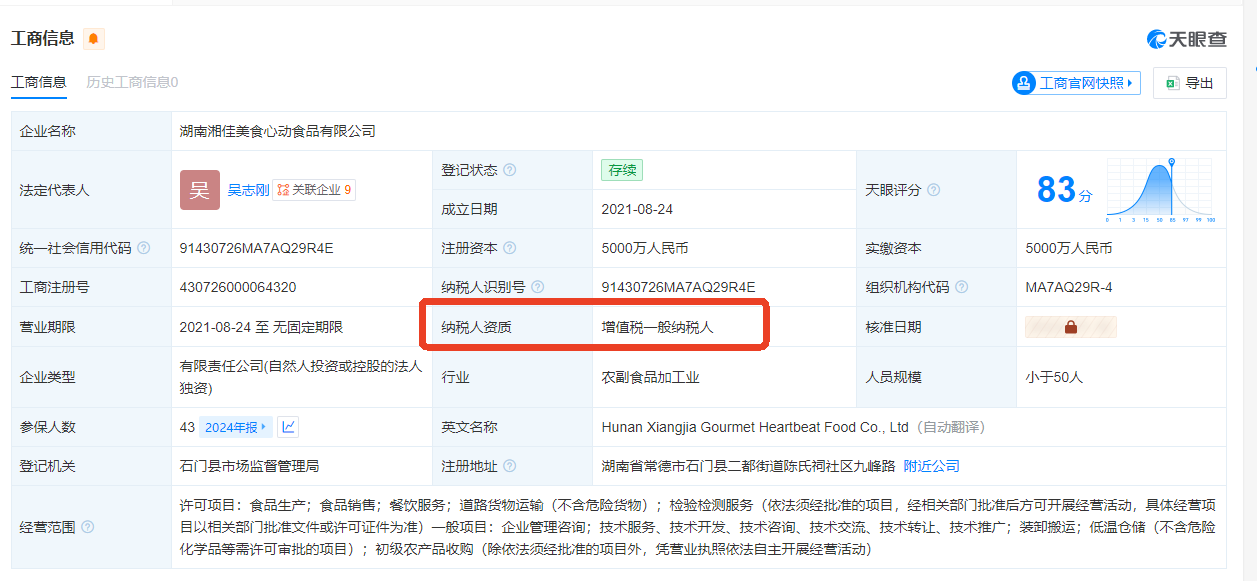Screen dimensions: 1257x581
Task: Open the insured headcount trend chart icon
Action: 288,427
